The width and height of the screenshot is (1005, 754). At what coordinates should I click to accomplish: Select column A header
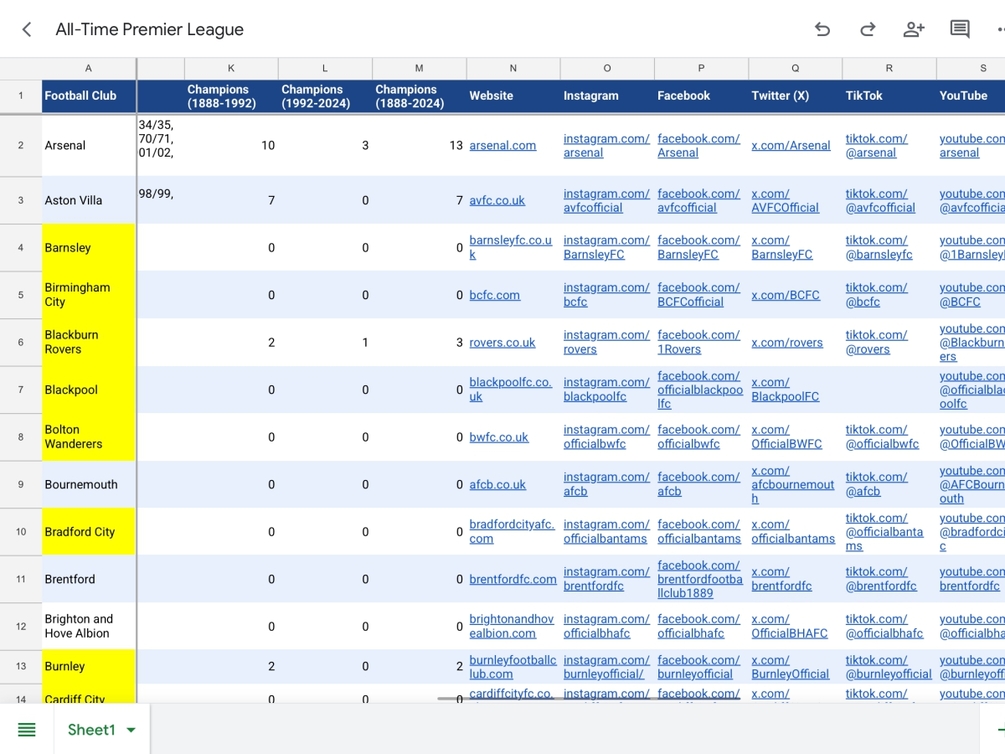coord(88,68)
